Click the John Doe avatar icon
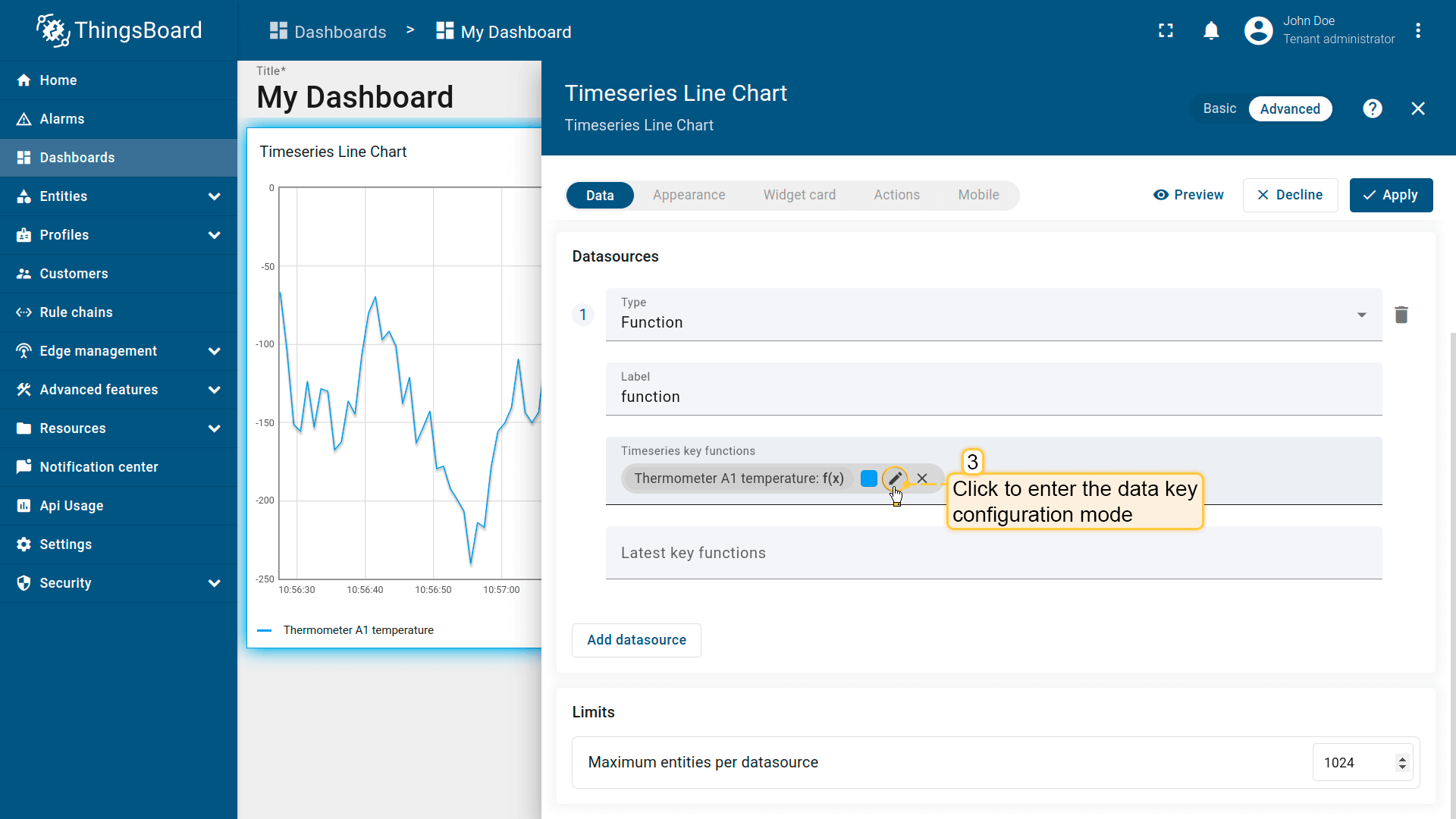This screenshot has height=819, width=1456. 1258,31
